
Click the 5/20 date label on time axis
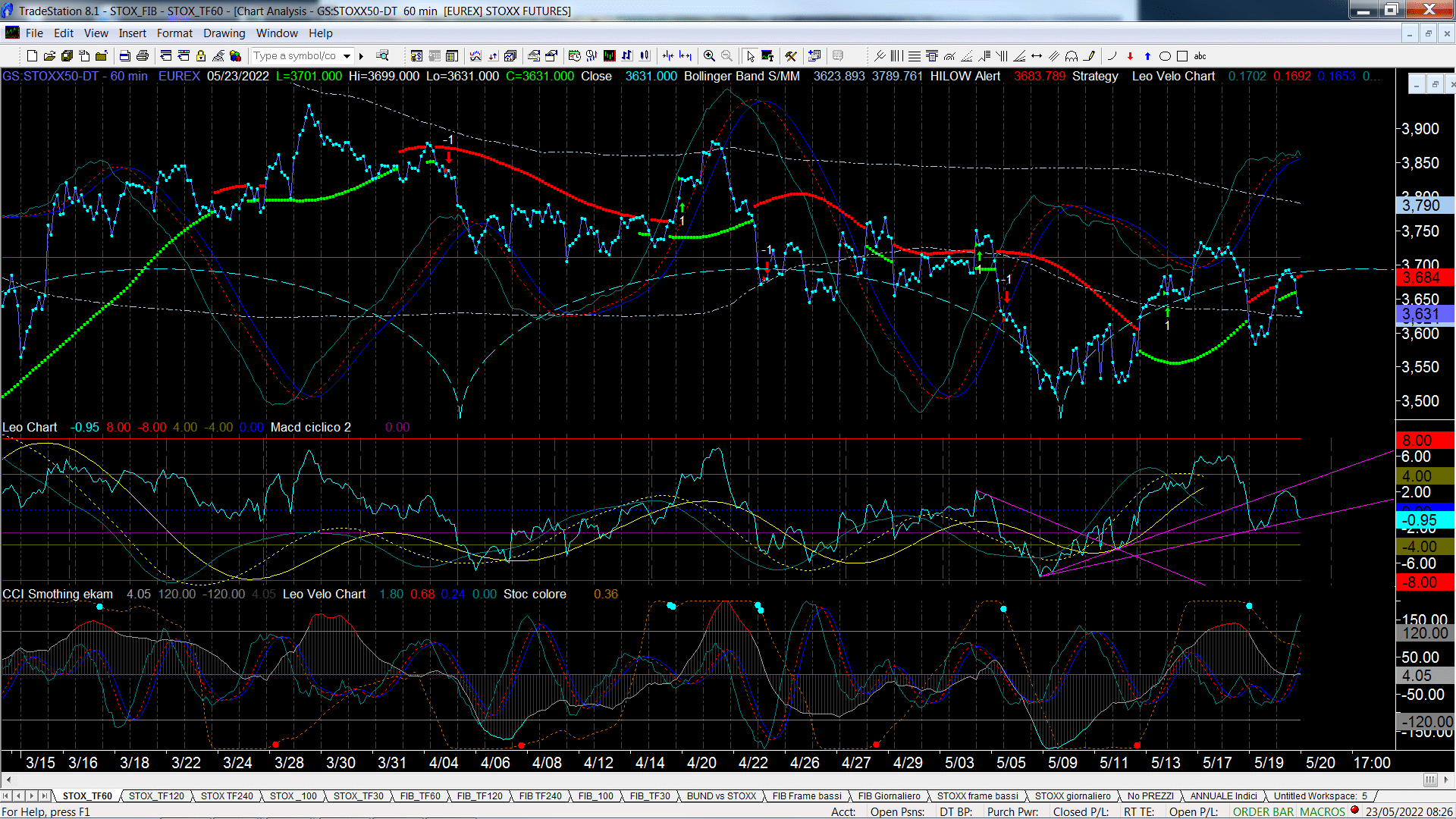click(1320, 763)
